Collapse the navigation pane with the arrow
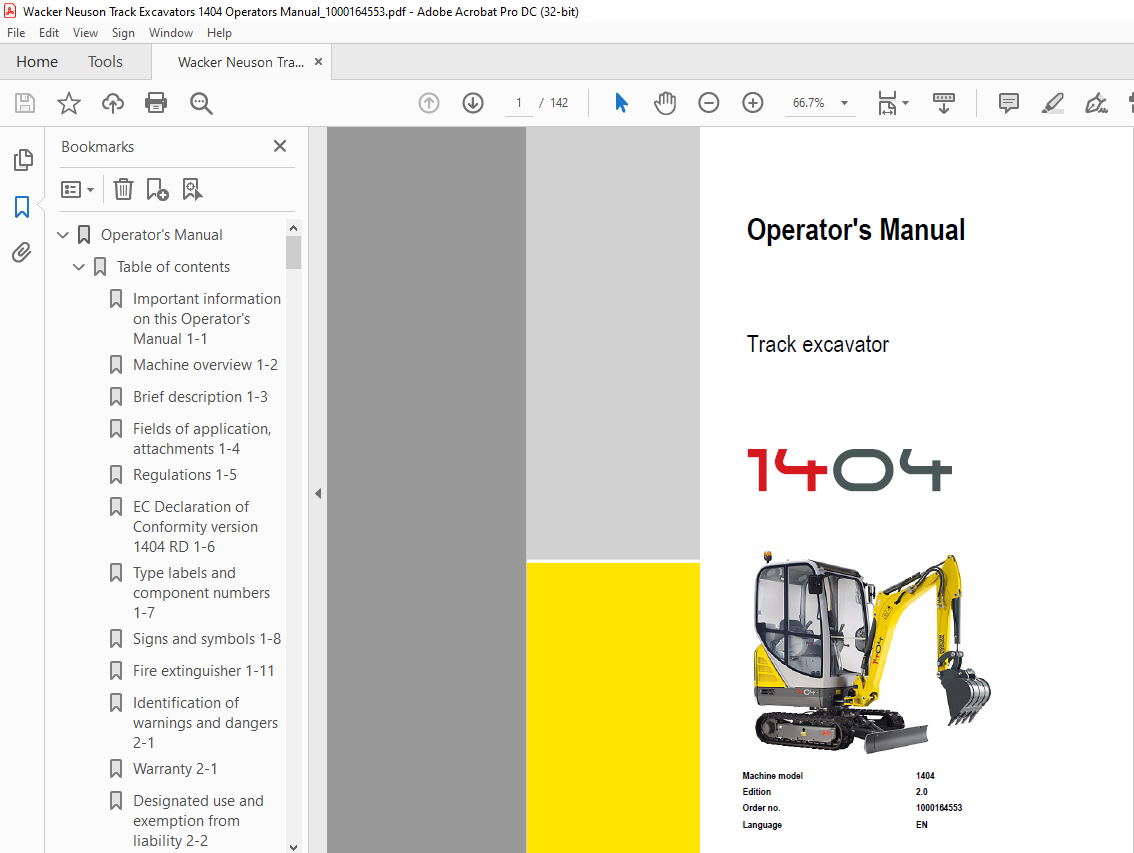The height and width of the screenshot is (853, 1134). tap(318, 493)
